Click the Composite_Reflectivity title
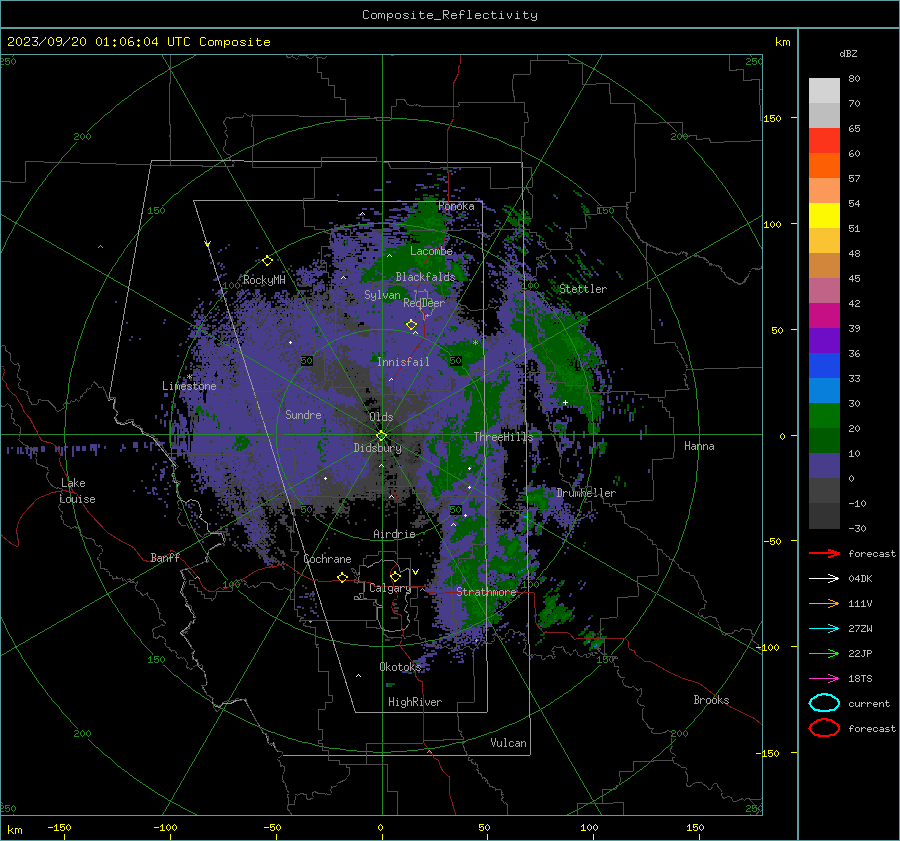 pyautogui.click(x=449, y=15)
